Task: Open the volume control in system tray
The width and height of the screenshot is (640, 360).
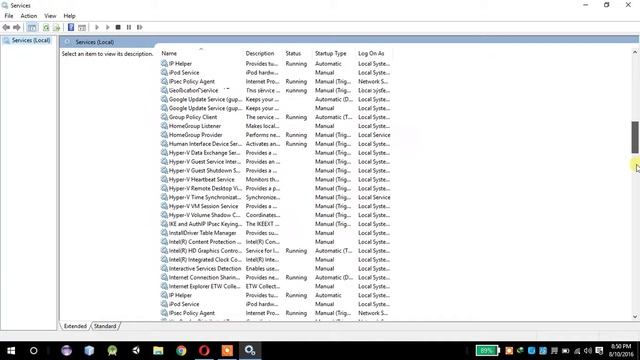Action: (588, 351)
